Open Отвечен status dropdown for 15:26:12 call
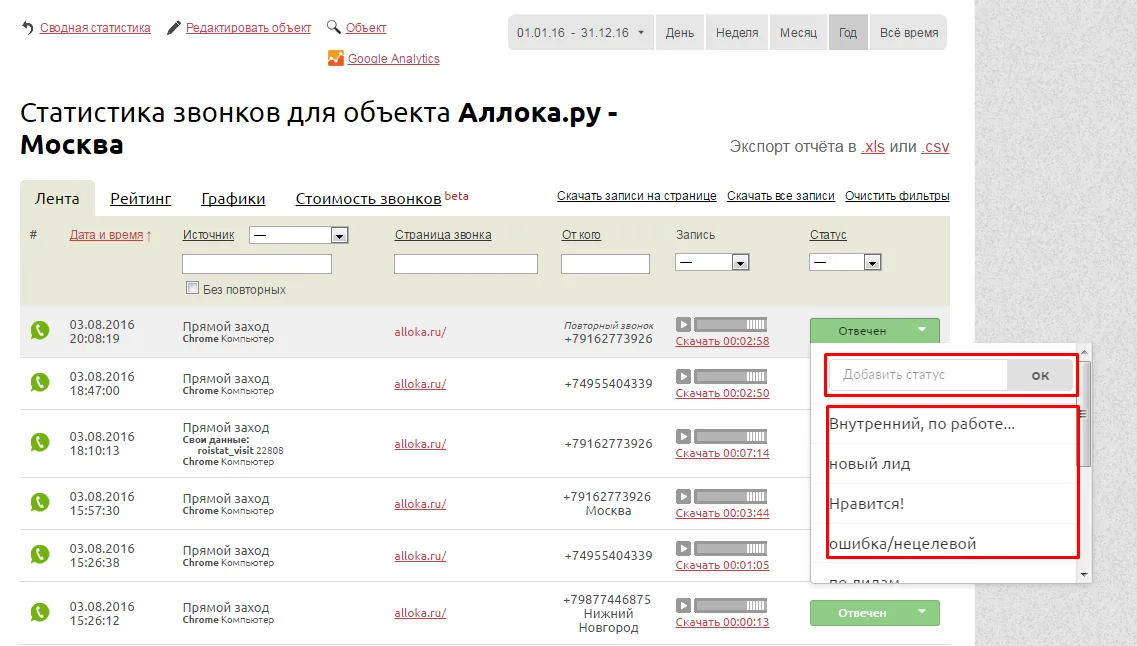This screenshot has width=1137, height=646. point(875,613)
